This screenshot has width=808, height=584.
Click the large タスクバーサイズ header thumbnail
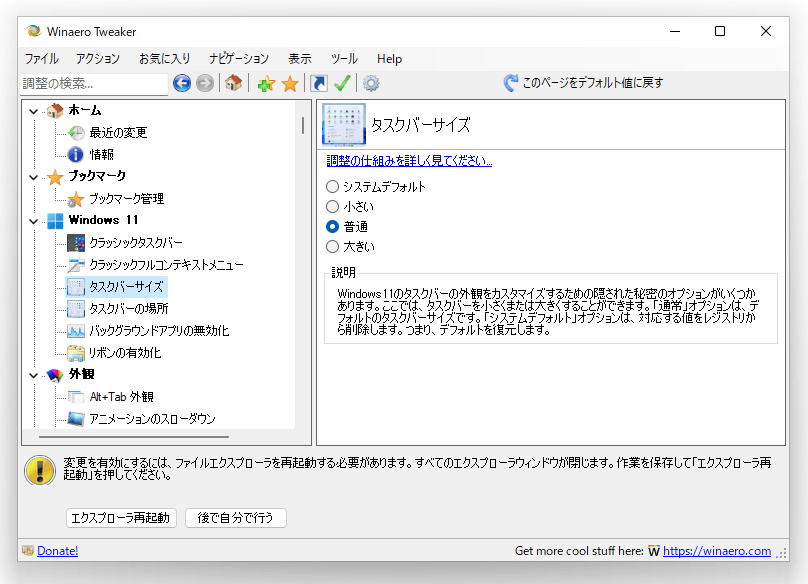(x=344, y=124)
